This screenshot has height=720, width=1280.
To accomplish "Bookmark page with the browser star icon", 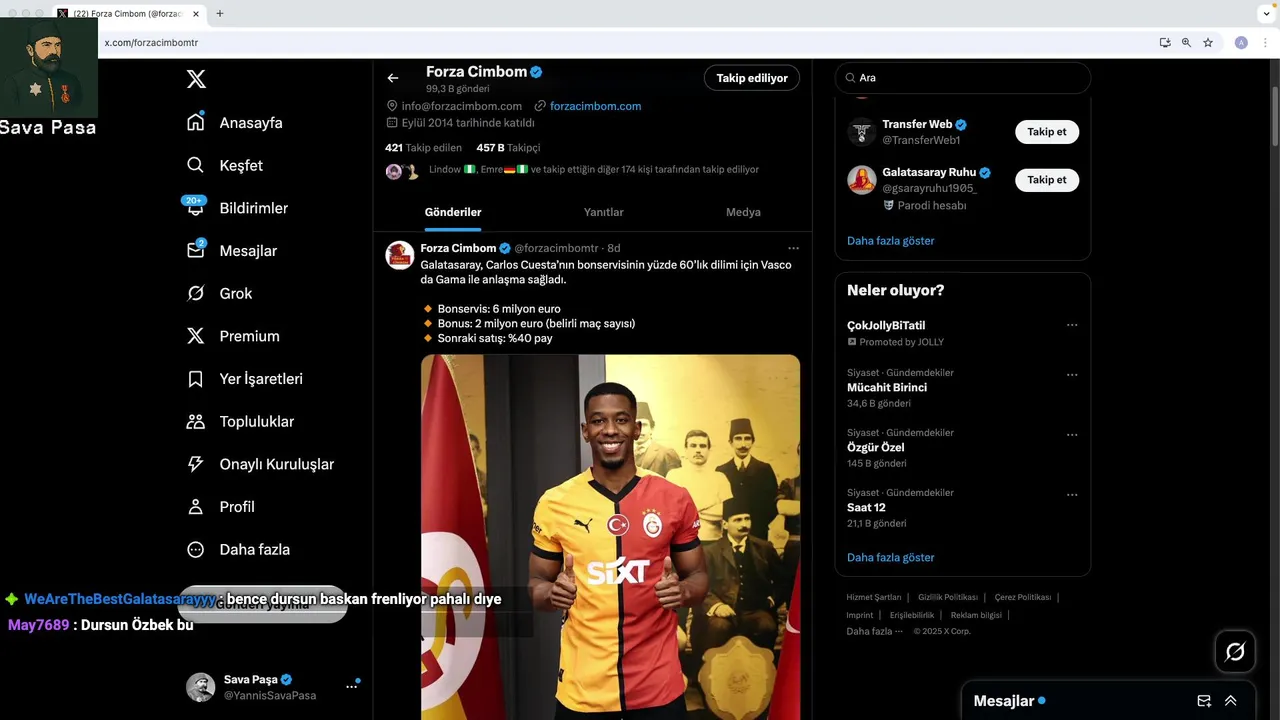I will click(x=1208, y=43).
